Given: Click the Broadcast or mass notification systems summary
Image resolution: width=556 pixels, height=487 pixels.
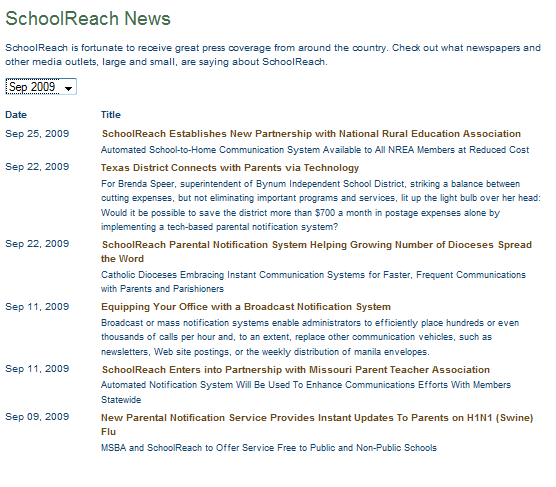Looking at the screenshot, I should [310, 337].
